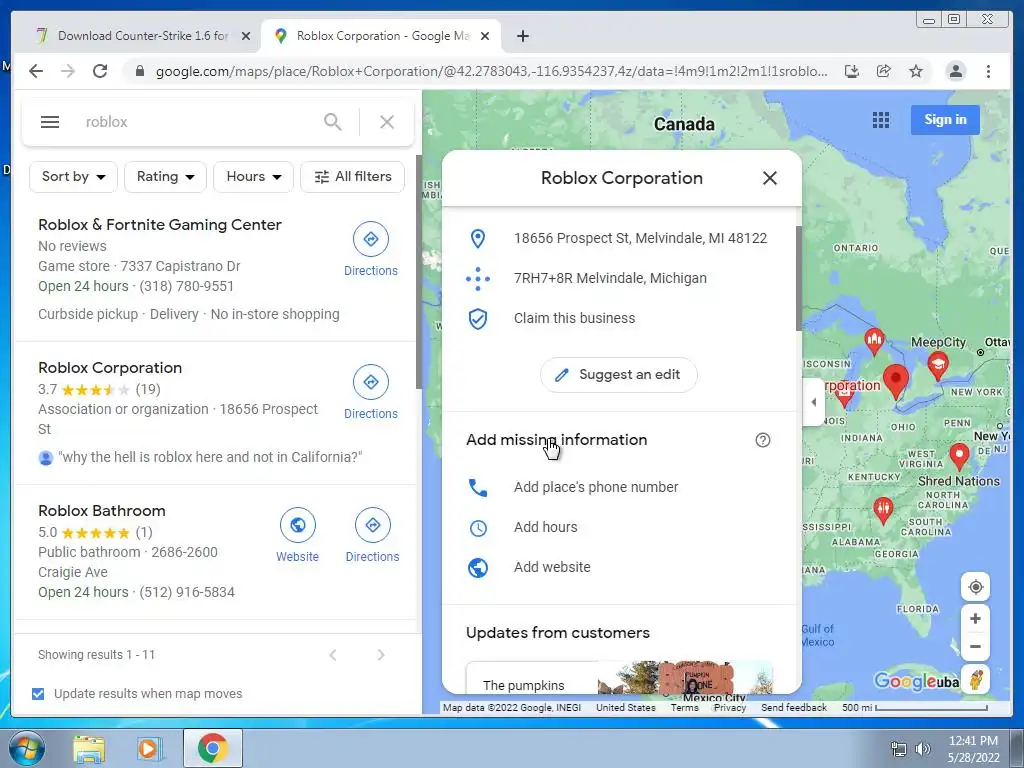Click Add website text
1024x768 pixels.
click(x=552, y=568)
